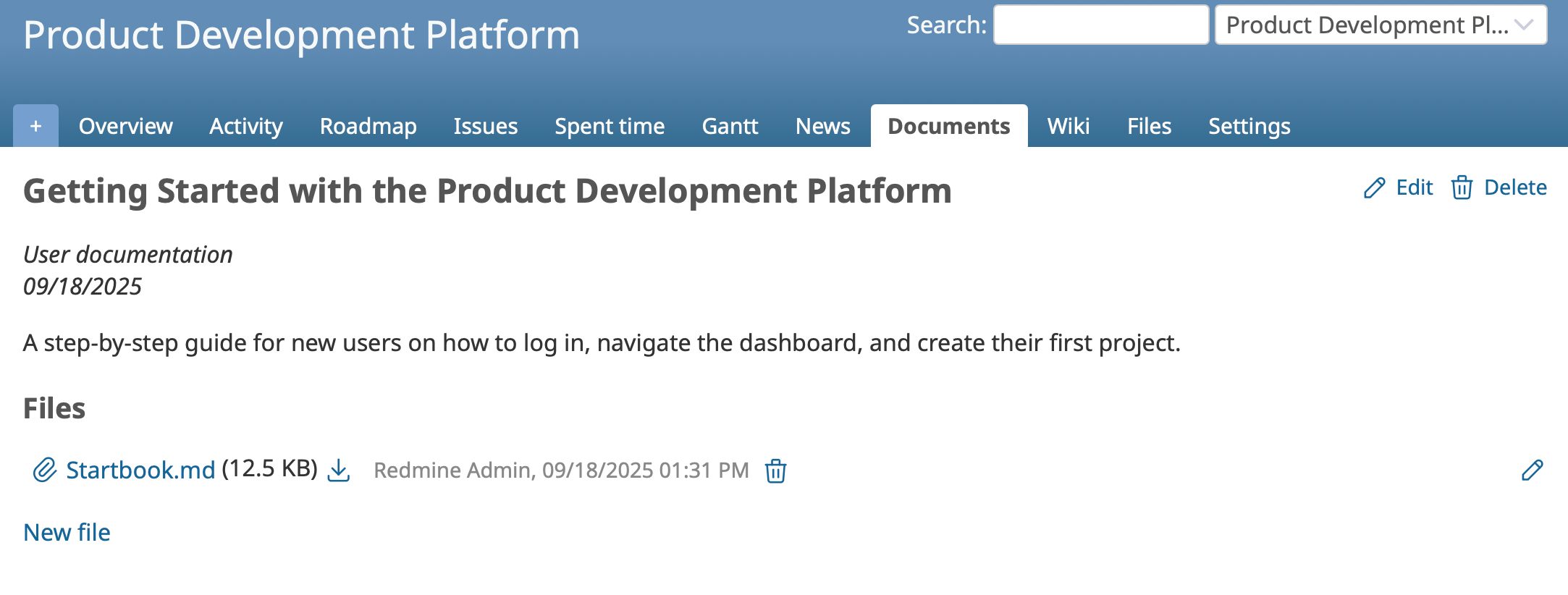Open the Issues tab
1568x595 pixels.
point(485,127)
